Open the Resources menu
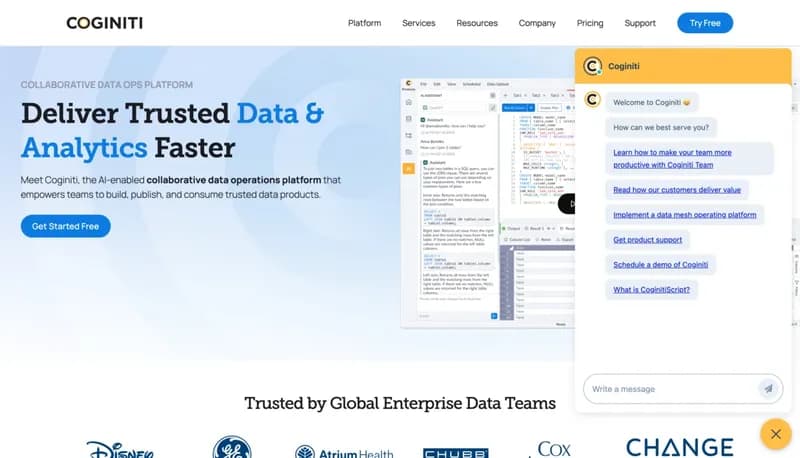The image size is (800, 458). [x=477, y=23]
